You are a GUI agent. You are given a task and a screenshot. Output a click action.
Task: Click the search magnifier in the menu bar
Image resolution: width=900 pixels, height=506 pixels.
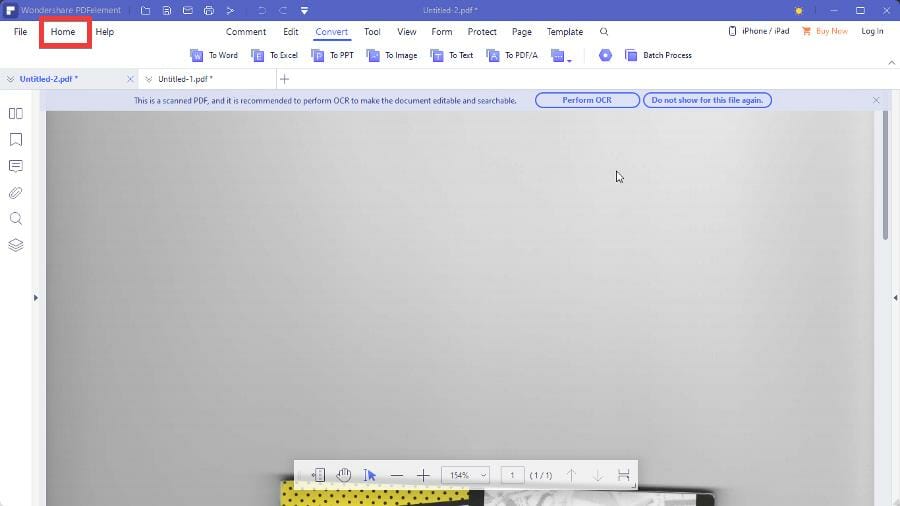604,32
